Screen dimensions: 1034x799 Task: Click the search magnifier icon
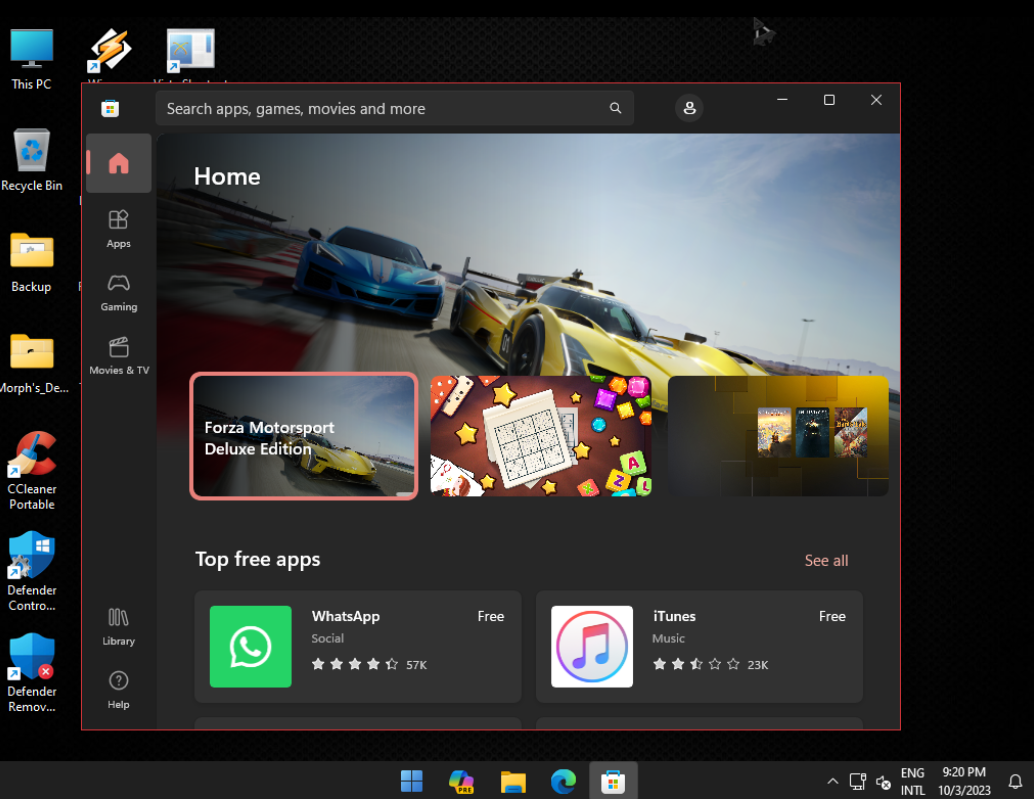(x=615, y=108)
